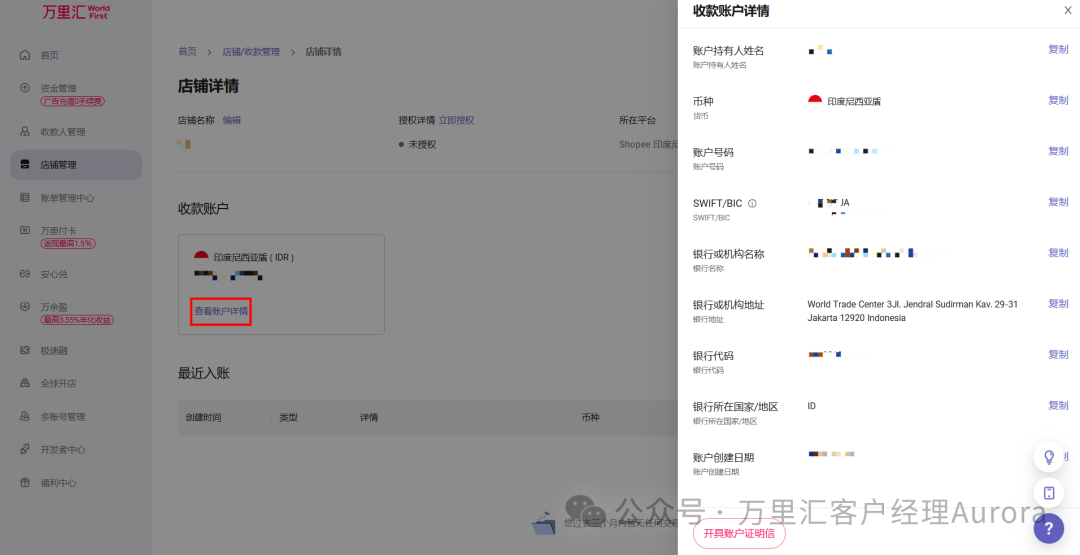
Task: Click the 店铺管理 store icon
Action: (x=25, y=165)
